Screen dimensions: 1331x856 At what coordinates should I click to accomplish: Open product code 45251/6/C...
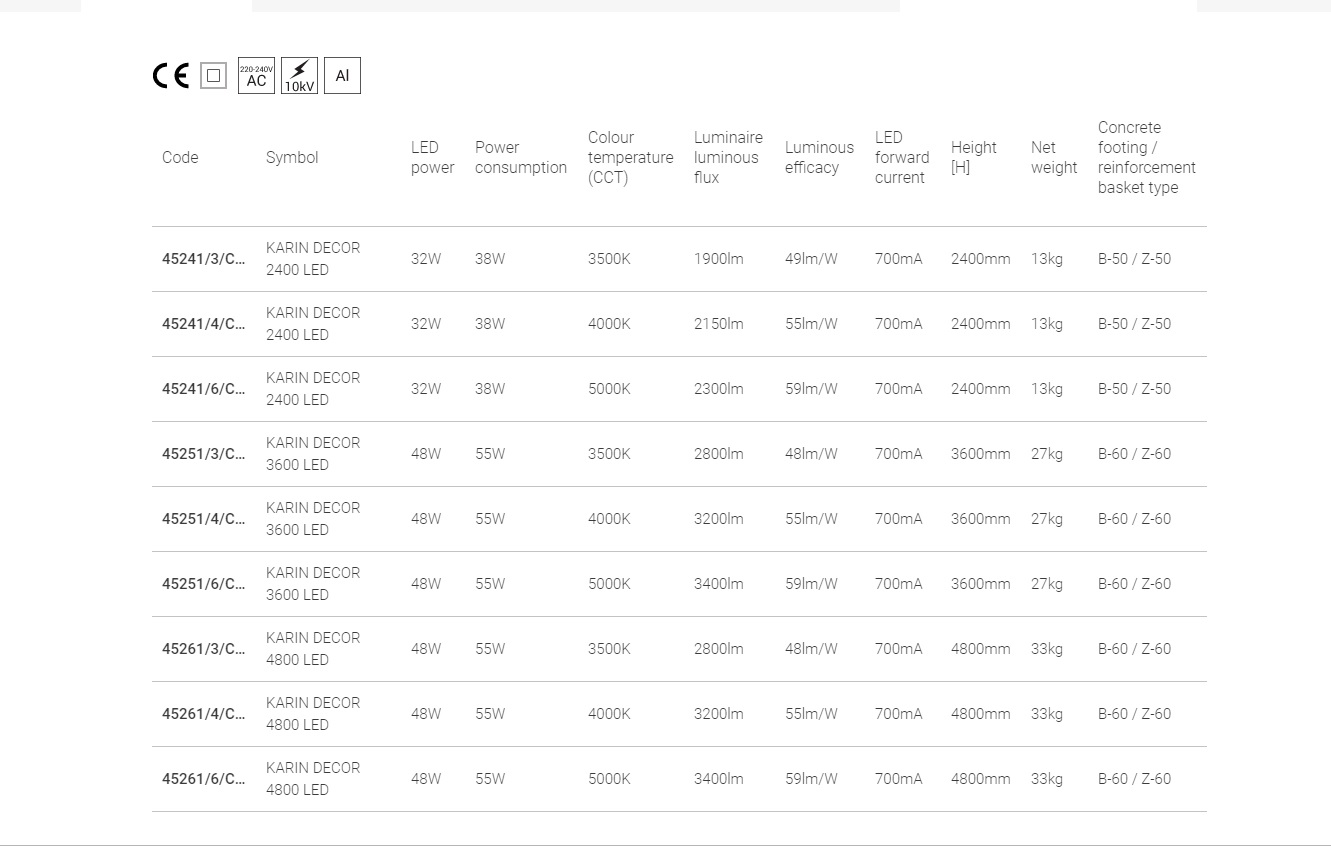(x=203, y=584)
